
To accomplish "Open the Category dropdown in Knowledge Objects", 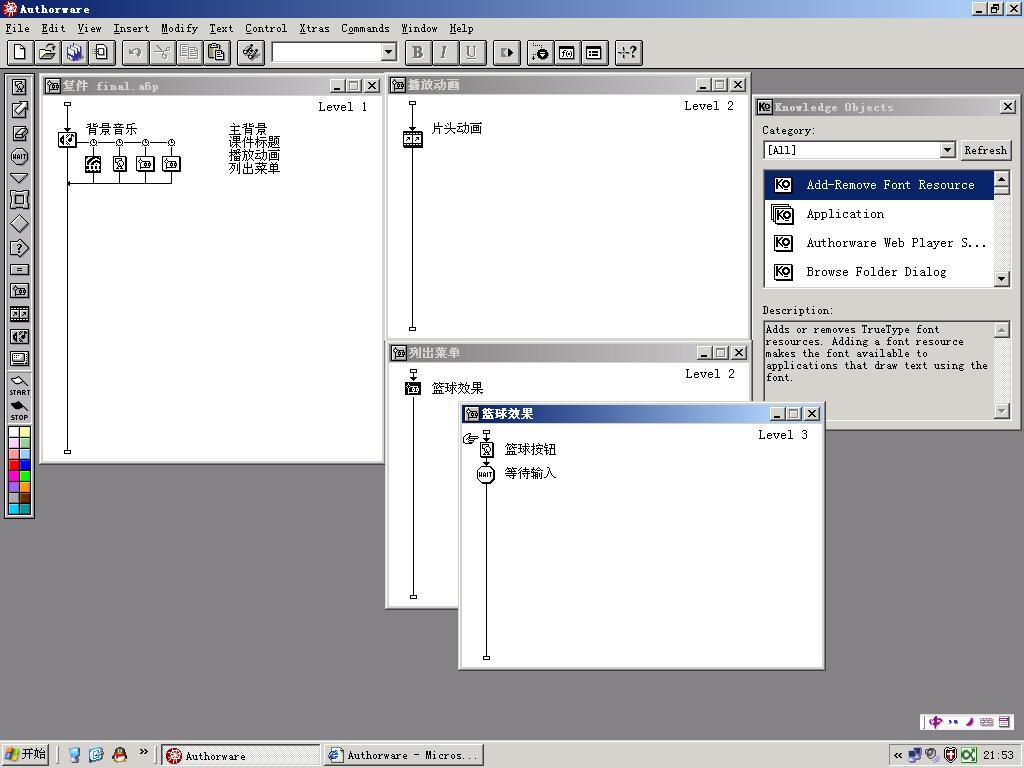I will (948, 150).
